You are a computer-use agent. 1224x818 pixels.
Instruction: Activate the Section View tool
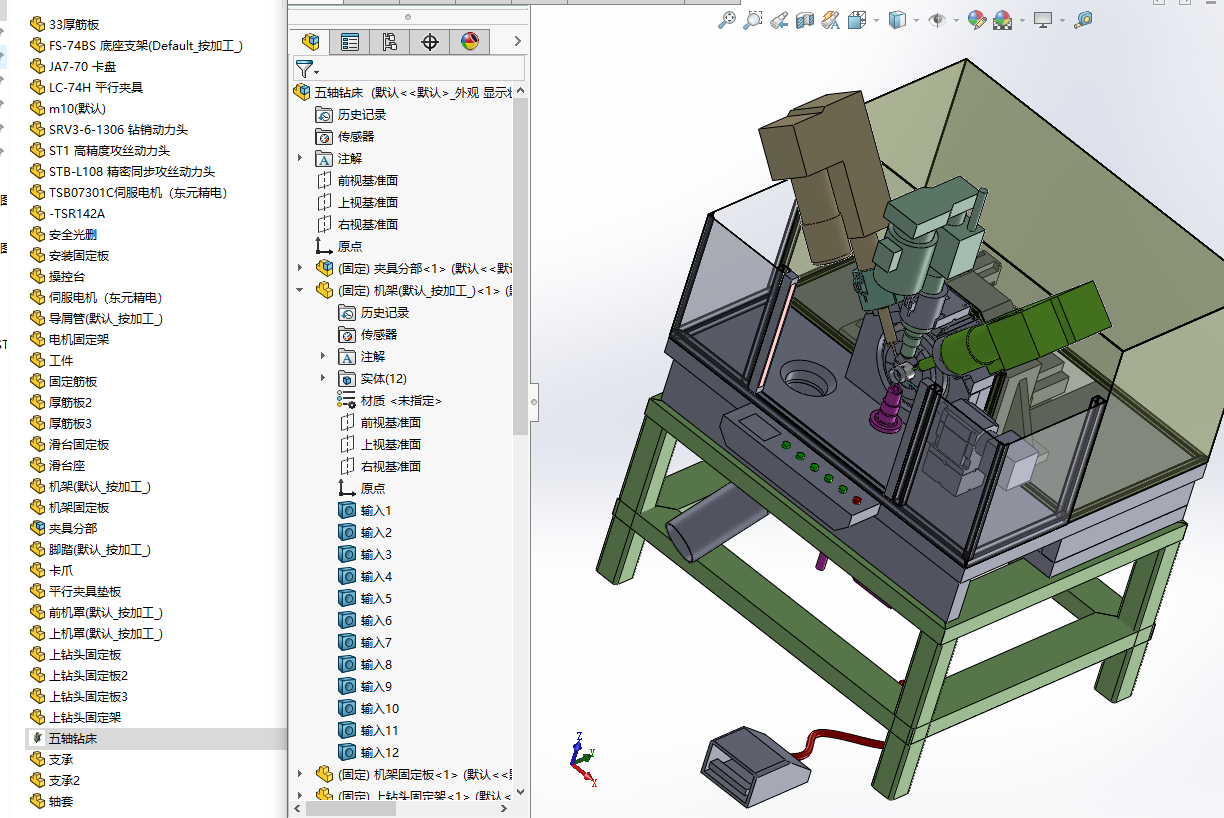[805, 20]
